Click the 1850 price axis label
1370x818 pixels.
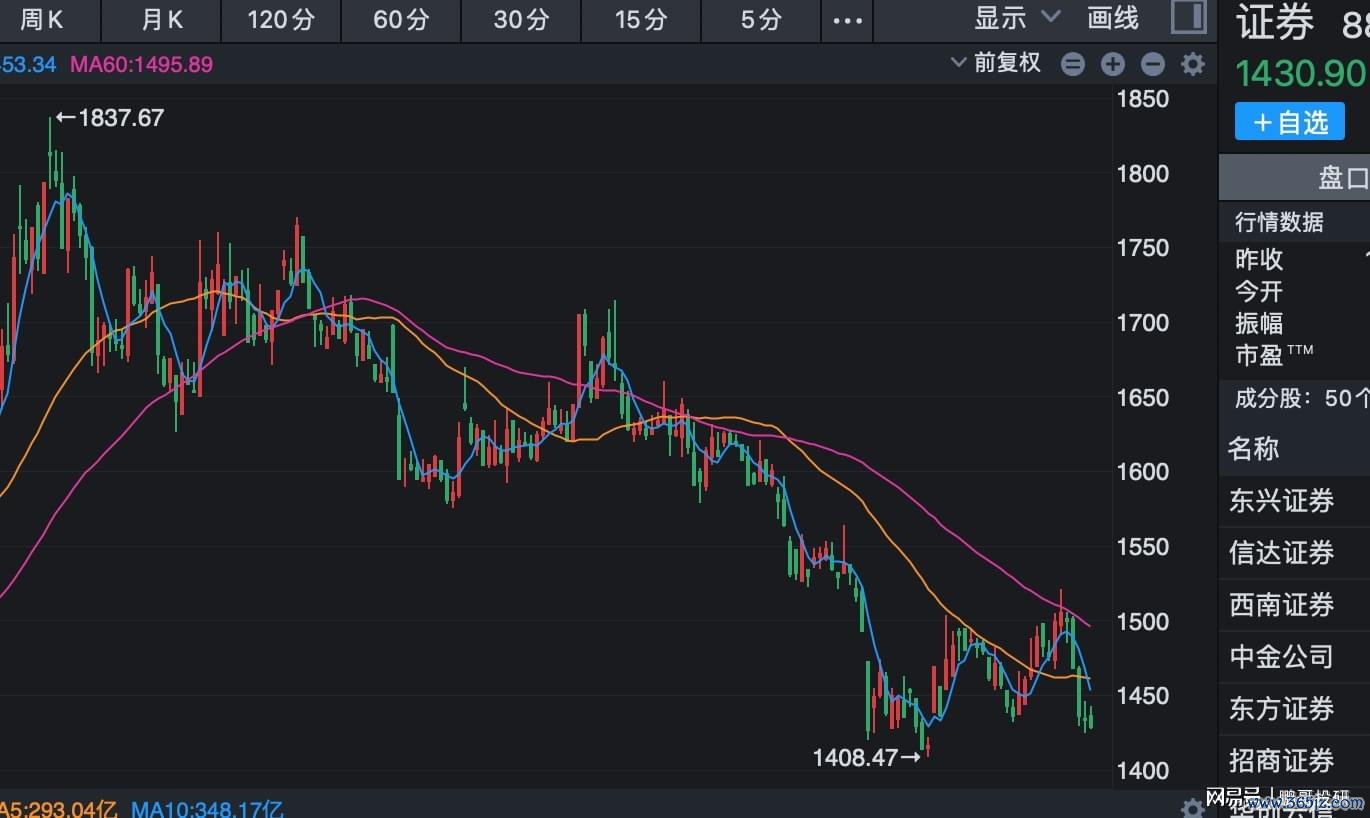[1143, 99]
